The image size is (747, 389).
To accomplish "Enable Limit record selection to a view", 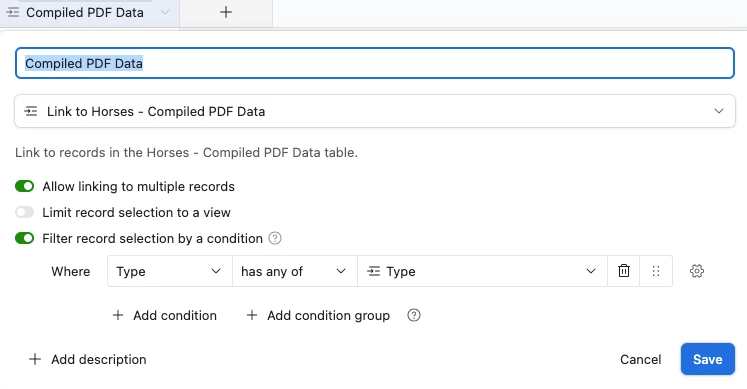I will 24,212.
